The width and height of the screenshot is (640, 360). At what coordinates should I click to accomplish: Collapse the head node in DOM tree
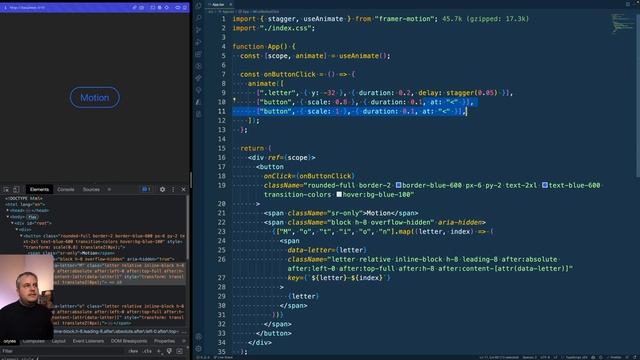[8, 211]
